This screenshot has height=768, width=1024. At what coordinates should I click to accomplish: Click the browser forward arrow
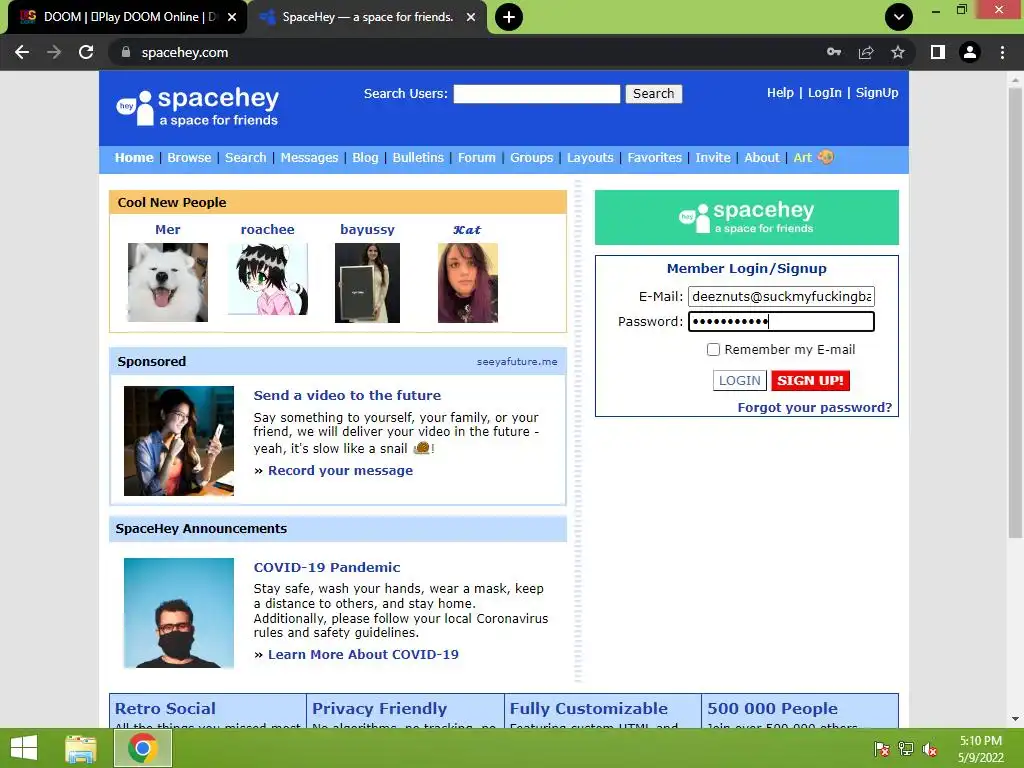54,52
